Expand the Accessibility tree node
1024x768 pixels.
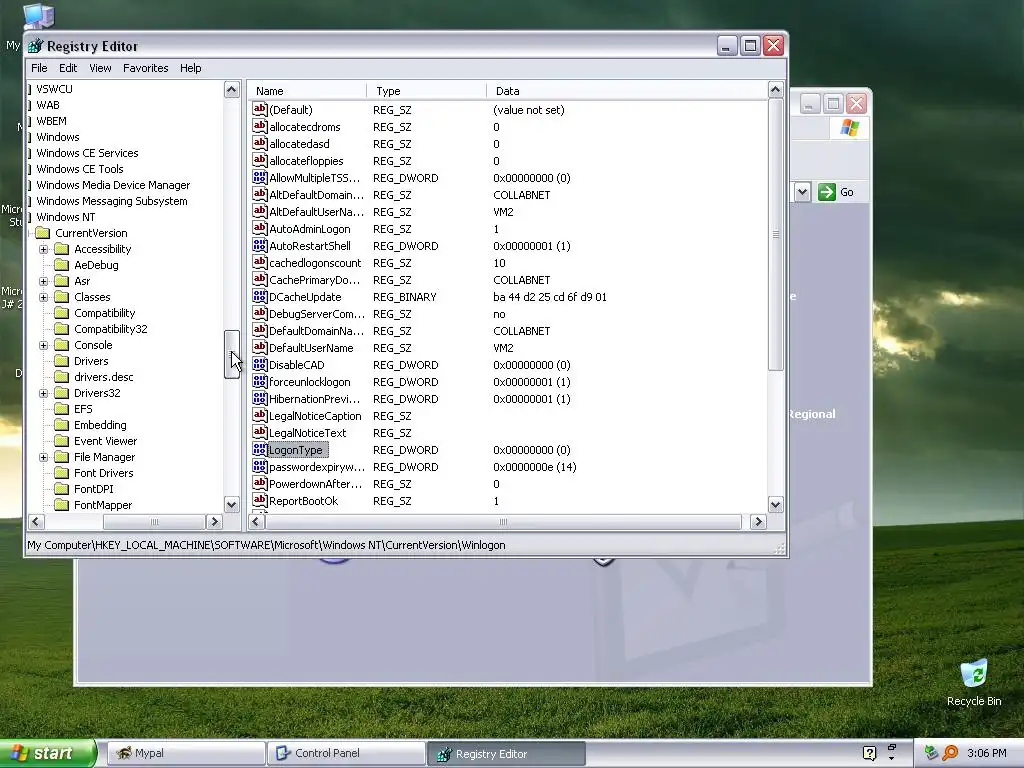click(x=43, y=249)
